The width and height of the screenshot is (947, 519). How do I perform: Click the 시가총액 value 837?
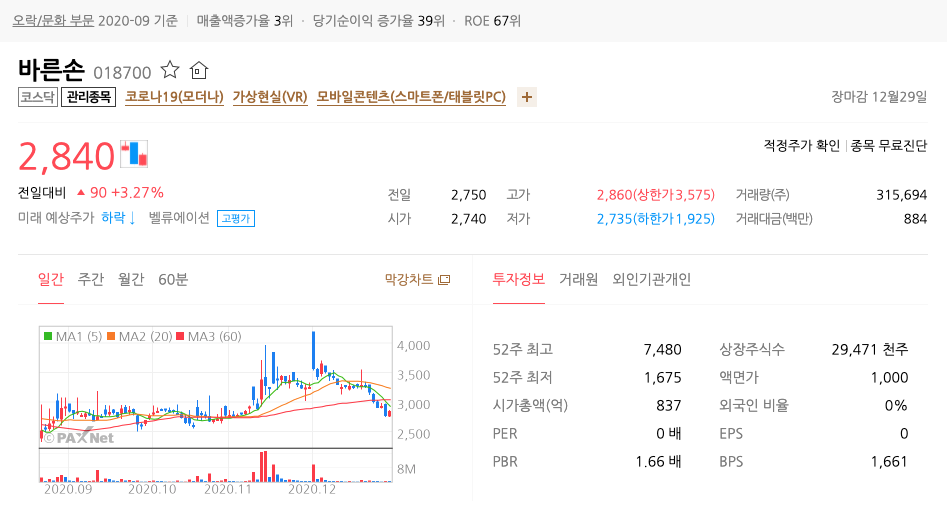tap(669, 405)
